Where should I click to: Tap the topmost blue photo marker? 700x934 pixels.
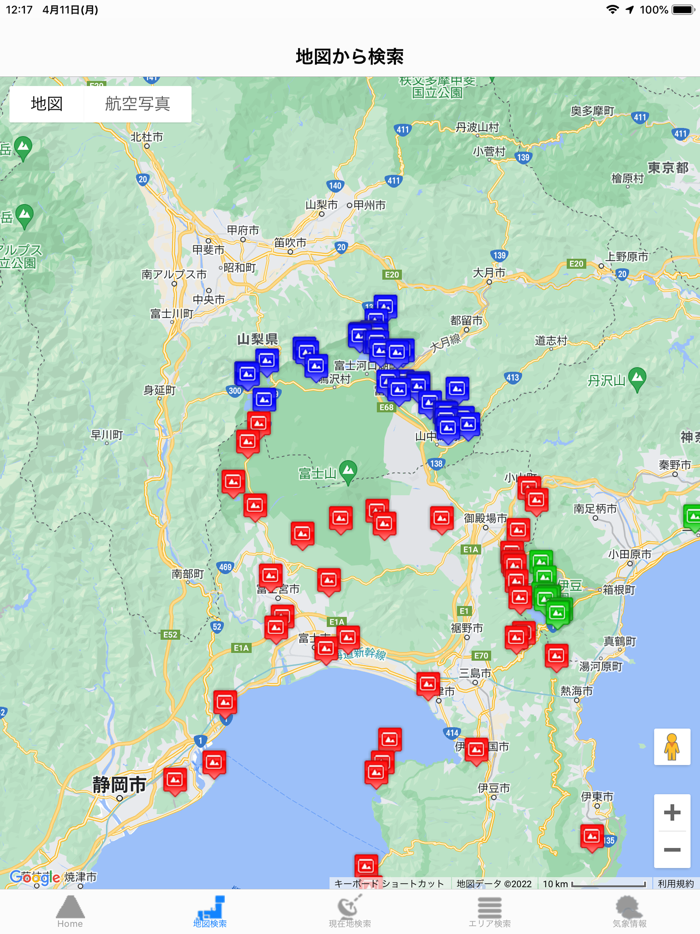(385, 307)
